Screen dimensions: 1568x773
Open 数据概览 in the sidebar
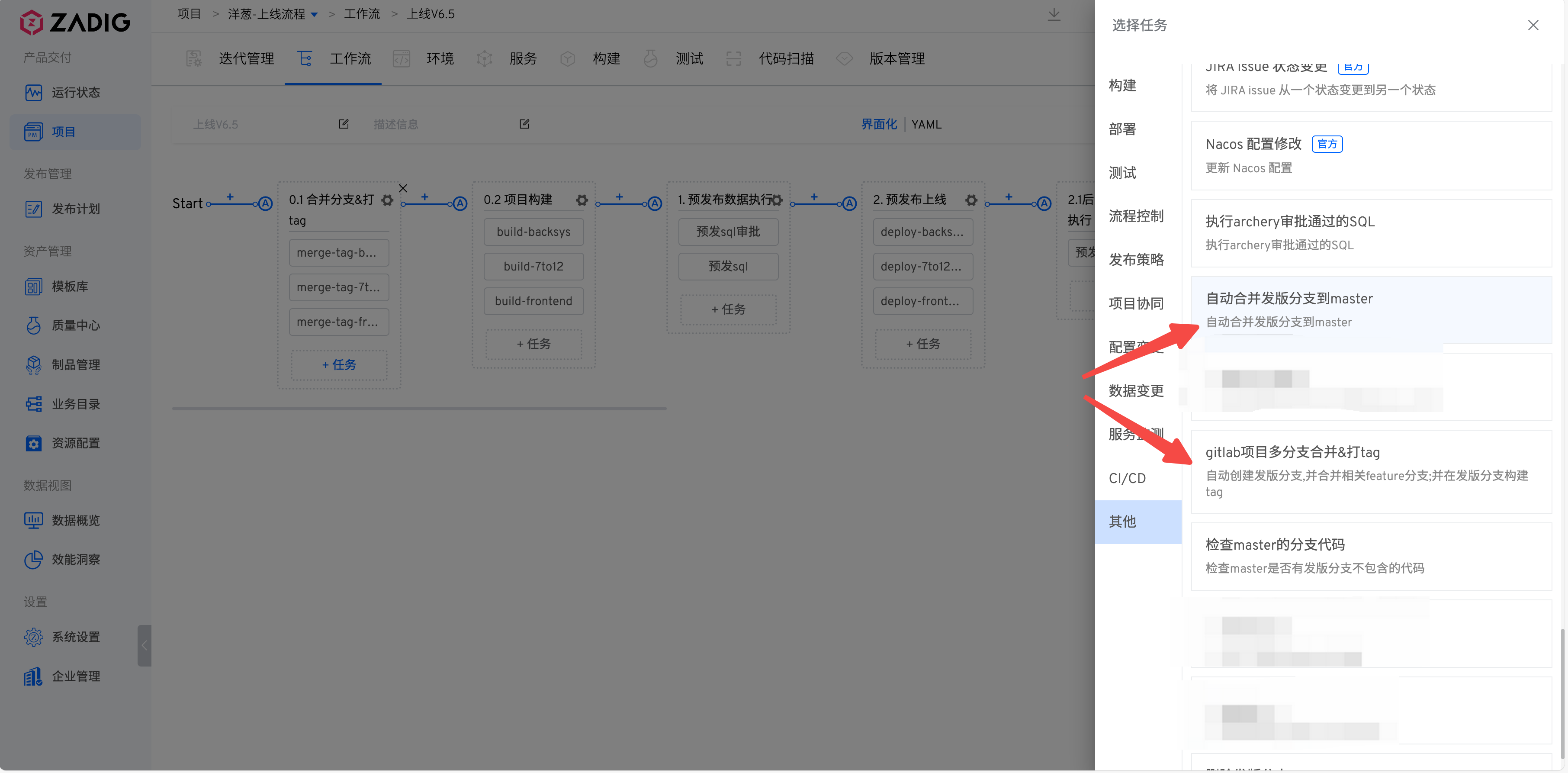[75, 520]
